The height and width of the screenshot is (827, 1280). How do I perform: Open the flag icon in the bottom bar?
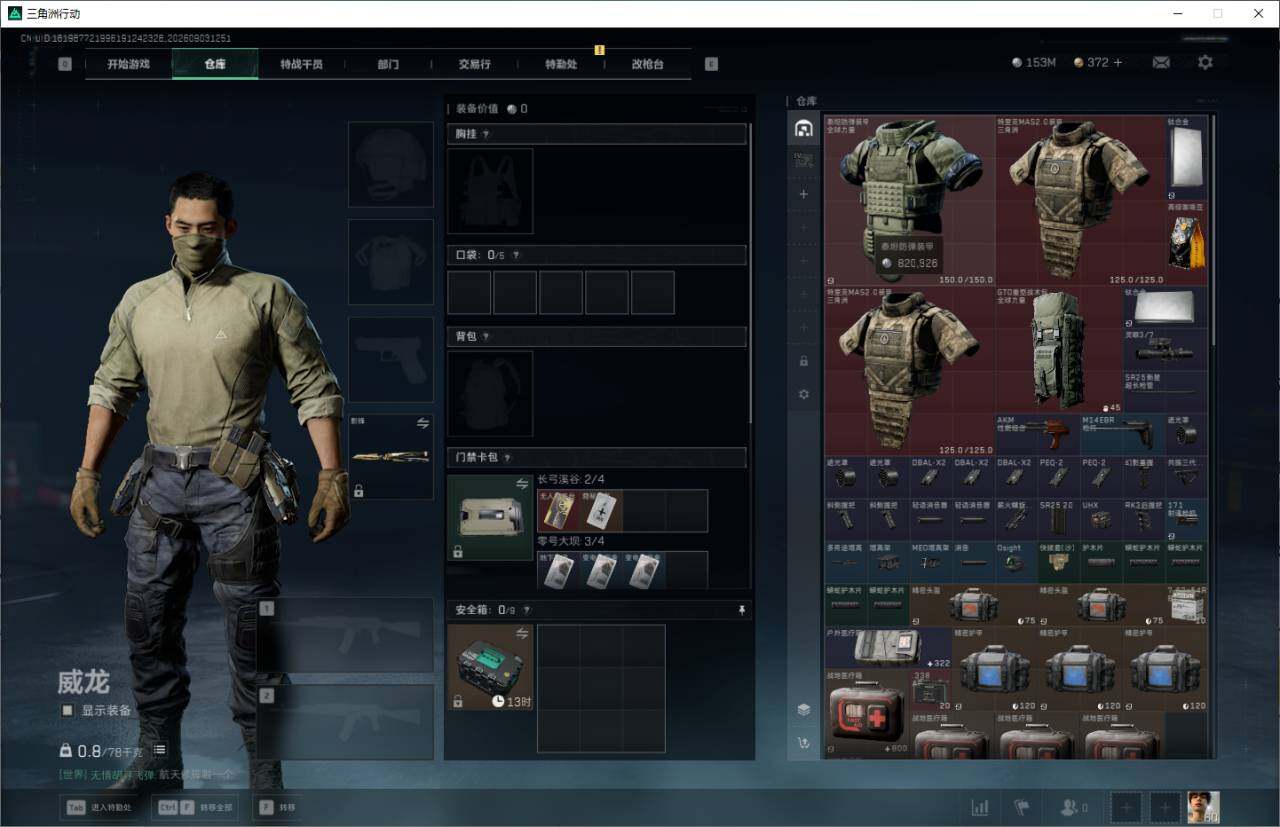click(1022, 807)
